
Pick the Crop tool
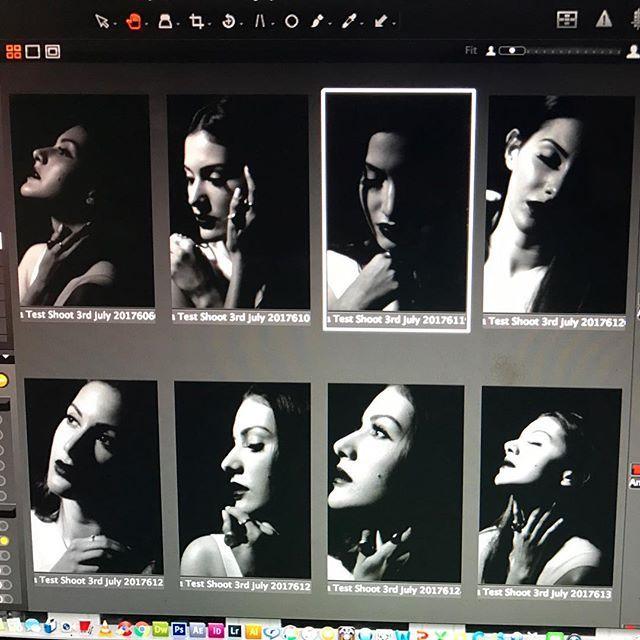click(197, 21)
